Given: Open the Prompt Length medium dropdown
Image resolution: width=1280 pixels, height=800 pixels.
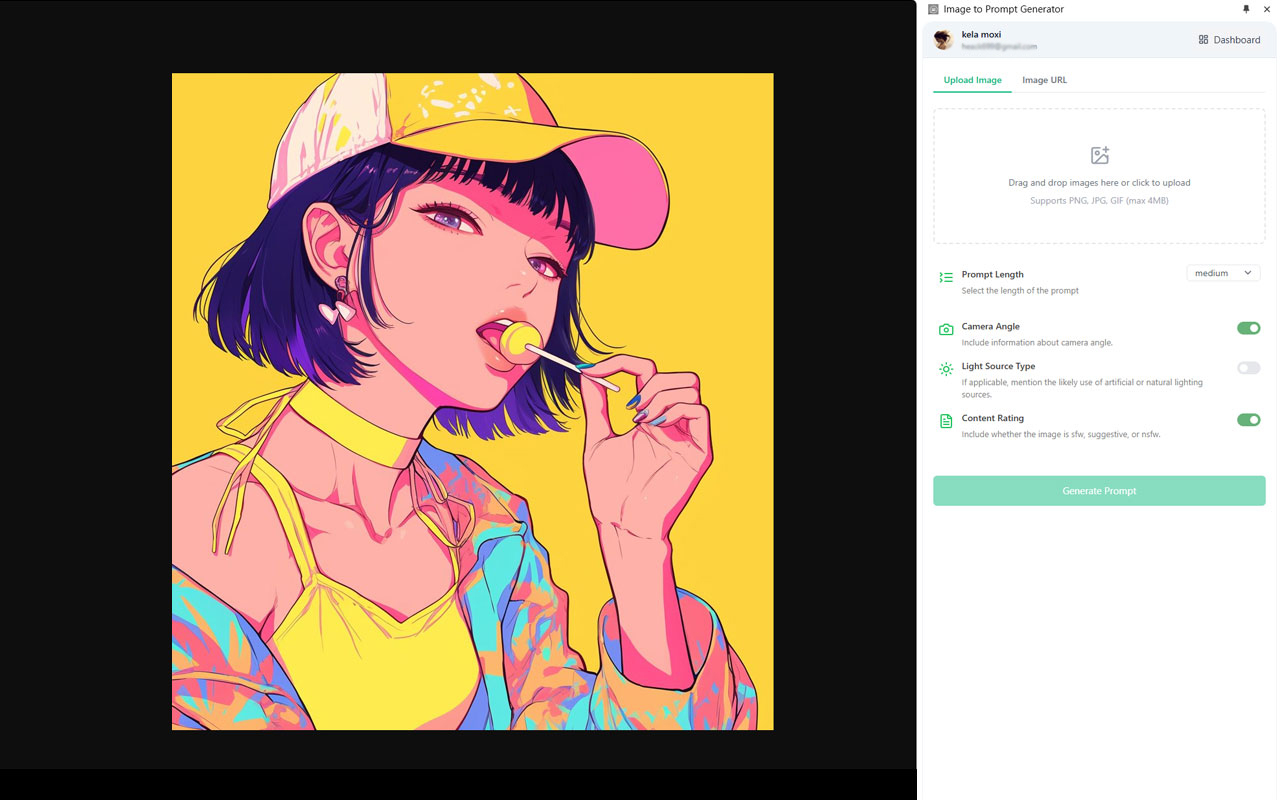Looking at the screenshot, I should [1223, 273].
